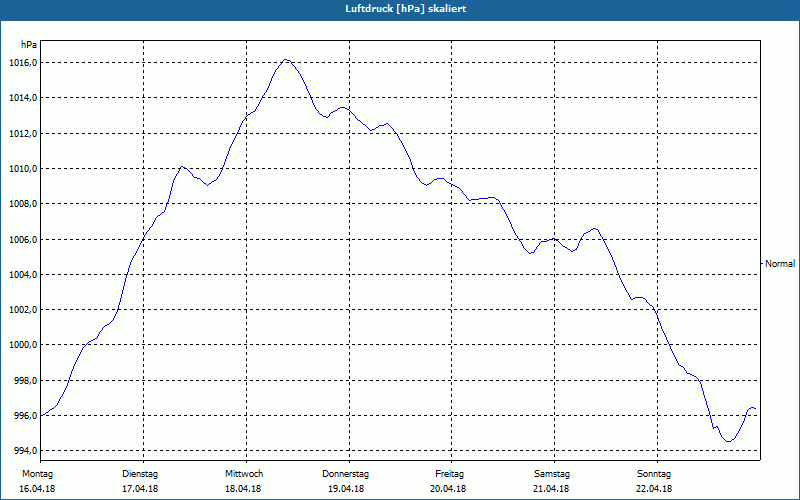This screenshot has height=500, width=800.
Task: Click the 1010,0 axis value
Action: [x=22, y=169]
